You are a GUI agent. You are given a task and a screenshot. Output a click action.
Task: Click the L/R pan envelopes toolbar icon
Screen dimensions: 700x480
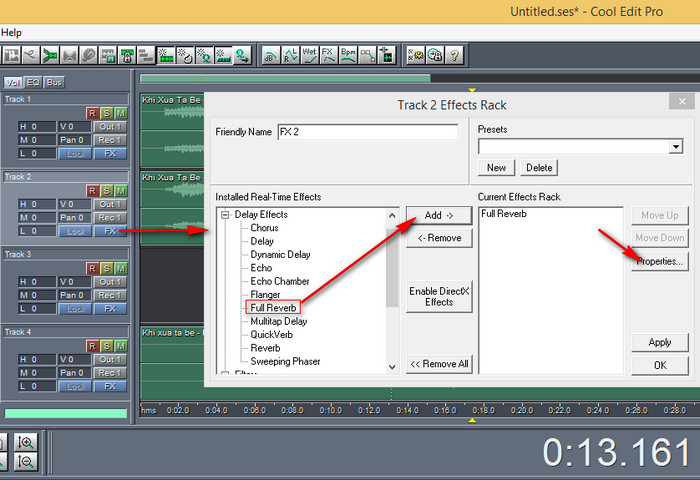(290, 56)
